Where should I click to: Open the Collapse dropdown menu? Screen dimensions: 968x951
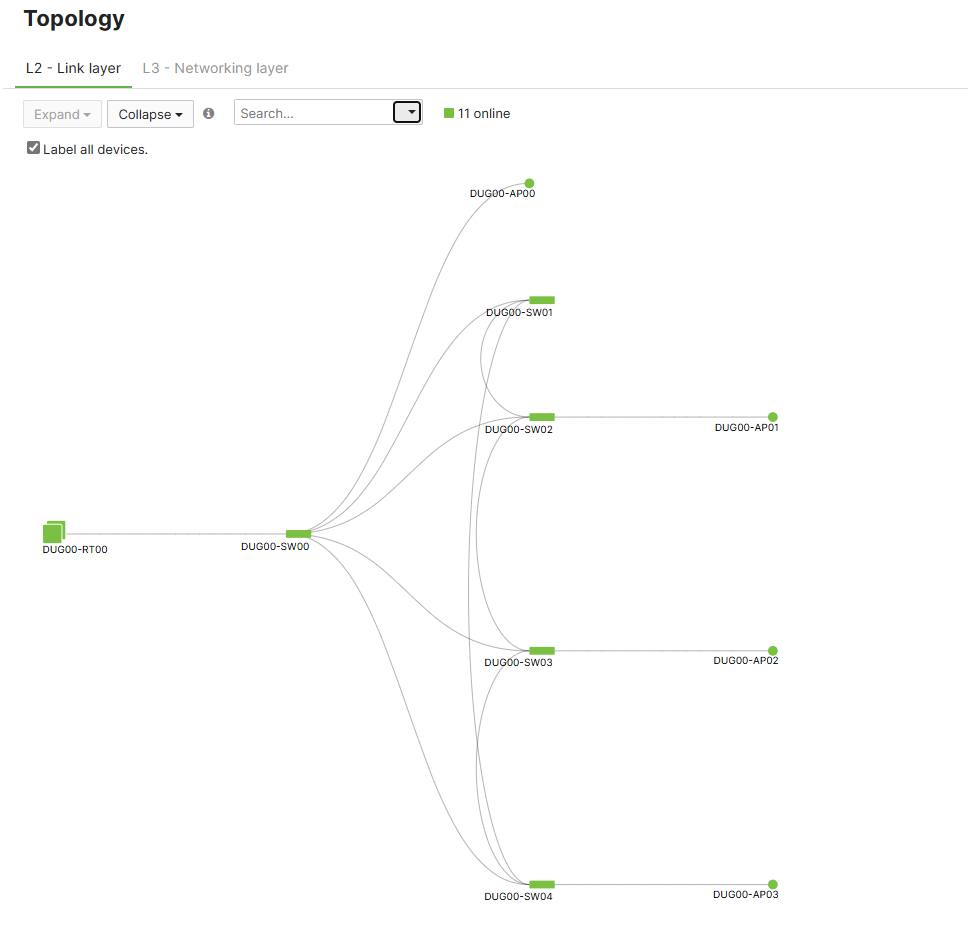click(x=149, y=114)
